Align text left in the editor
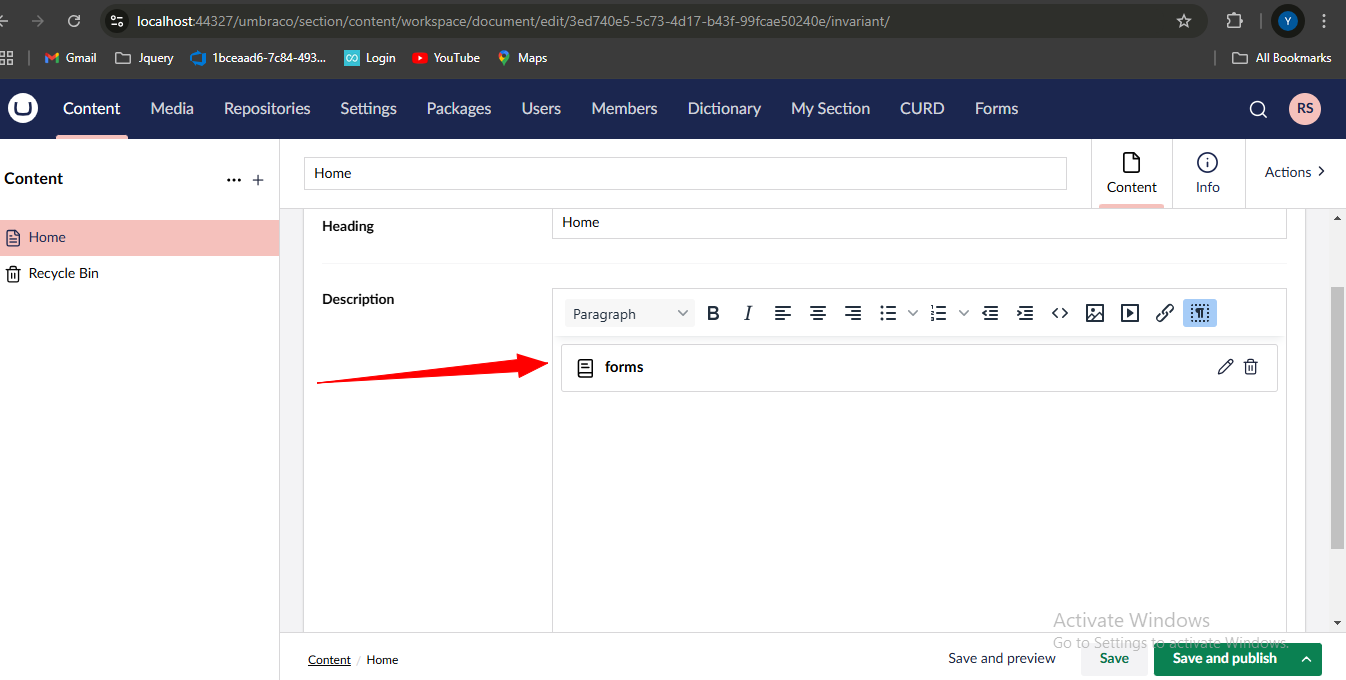 tap(783, 313)
